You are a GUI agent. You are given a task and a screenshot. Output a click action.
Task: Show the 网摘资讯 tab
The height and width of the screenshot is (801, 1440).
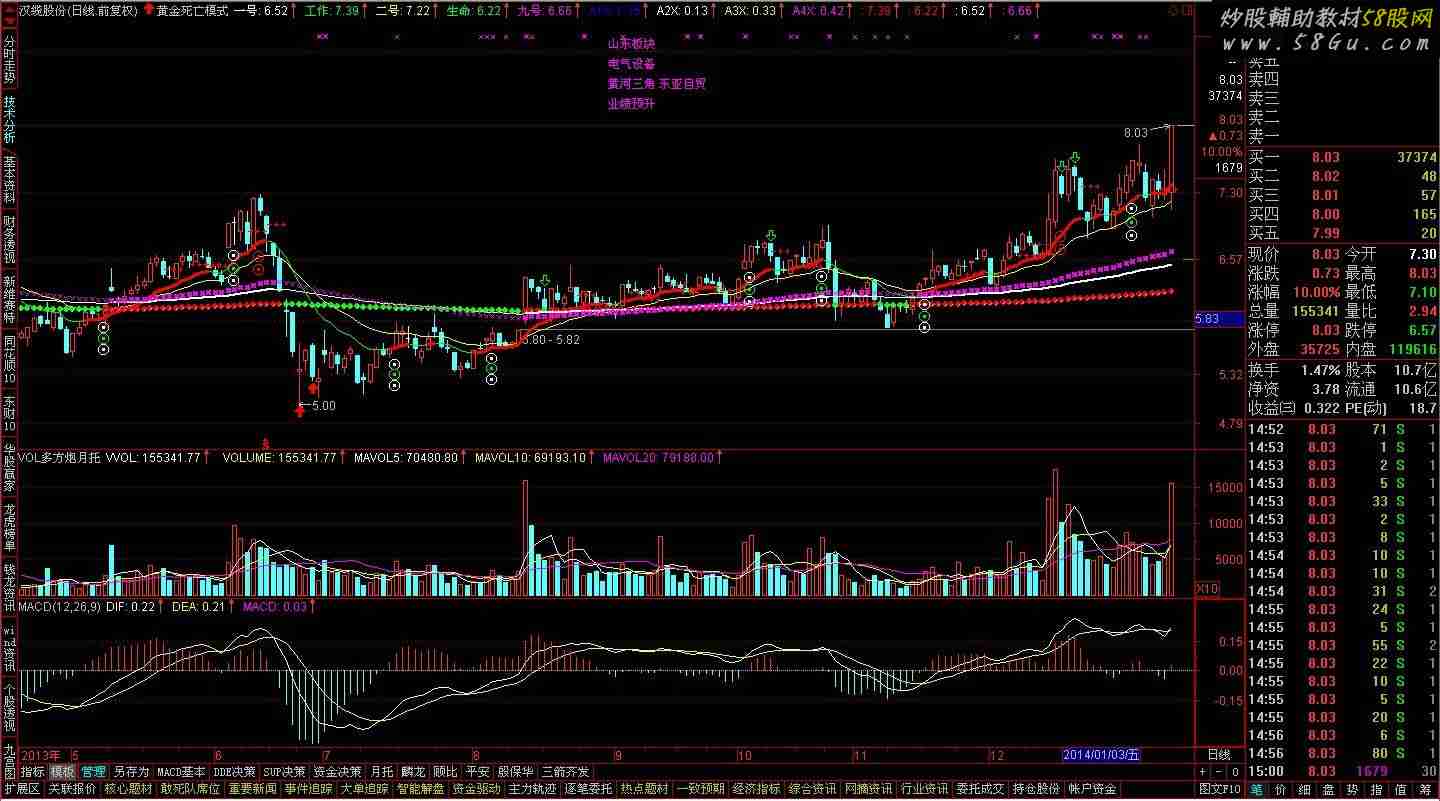868,789
